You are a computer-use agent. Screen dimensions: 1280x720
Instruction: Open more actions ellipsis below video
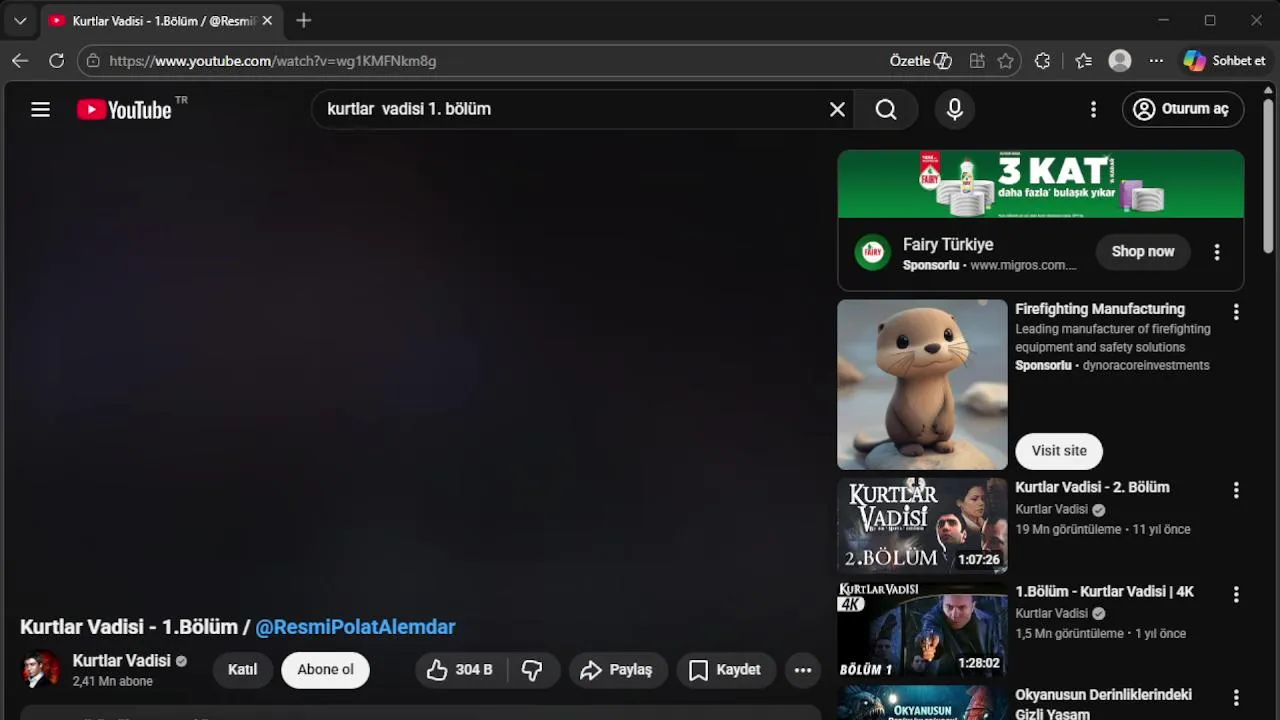tap(803, 670)
